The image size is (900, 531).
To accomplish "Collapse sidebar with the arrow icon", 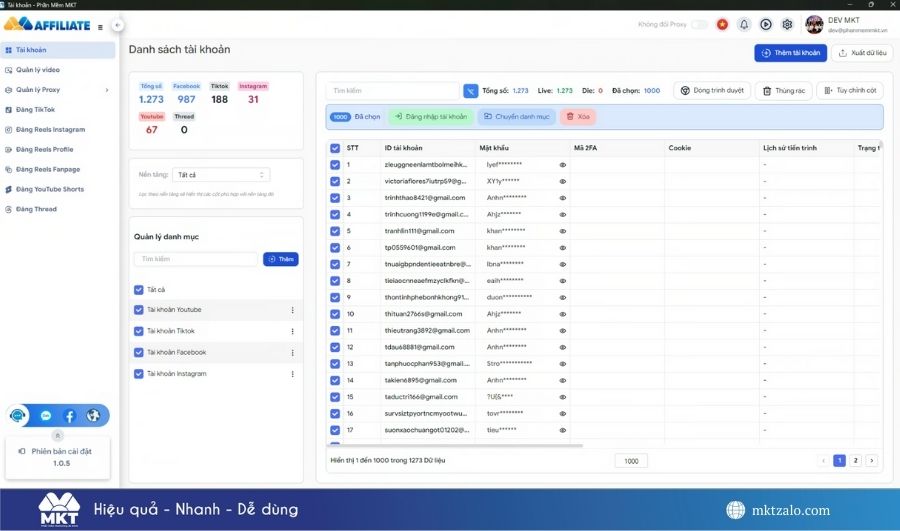I will pos(117,25).
